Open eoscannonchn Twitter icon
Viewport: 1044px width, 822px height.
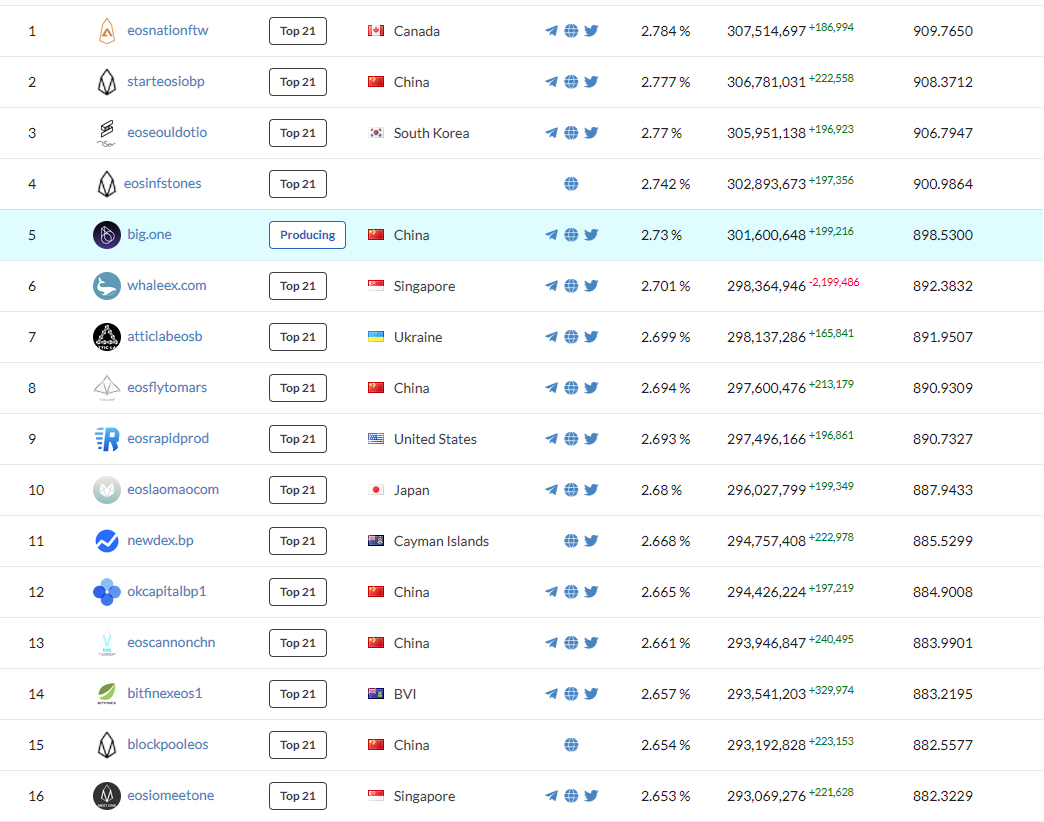(x=591, y=642)
